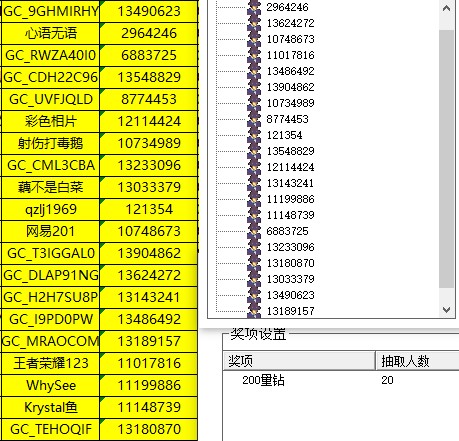The height and width of the screenshot is (441, 459).
Task: Click spreadsheet cell 11017816
Action: pos(149,363)
